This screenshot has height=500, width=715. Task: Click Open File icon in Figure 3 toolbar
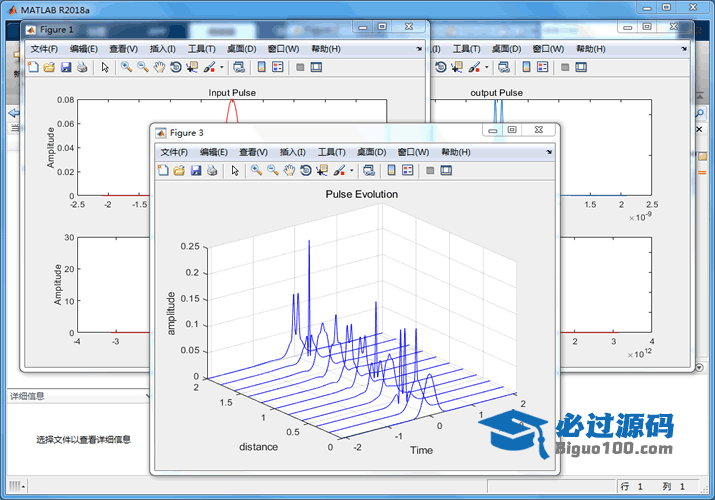point(179,170)
